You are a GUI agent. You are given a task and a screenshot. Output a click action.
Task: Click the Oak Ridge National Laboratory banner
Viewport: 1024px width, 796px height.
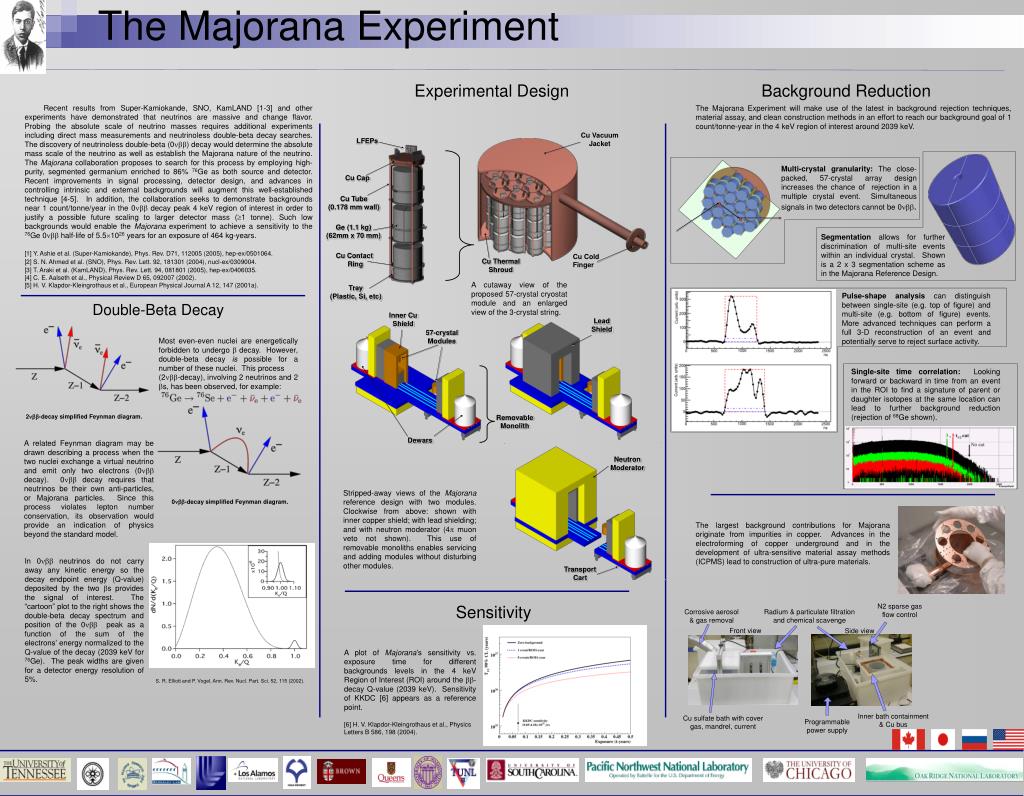coord(944,770)
